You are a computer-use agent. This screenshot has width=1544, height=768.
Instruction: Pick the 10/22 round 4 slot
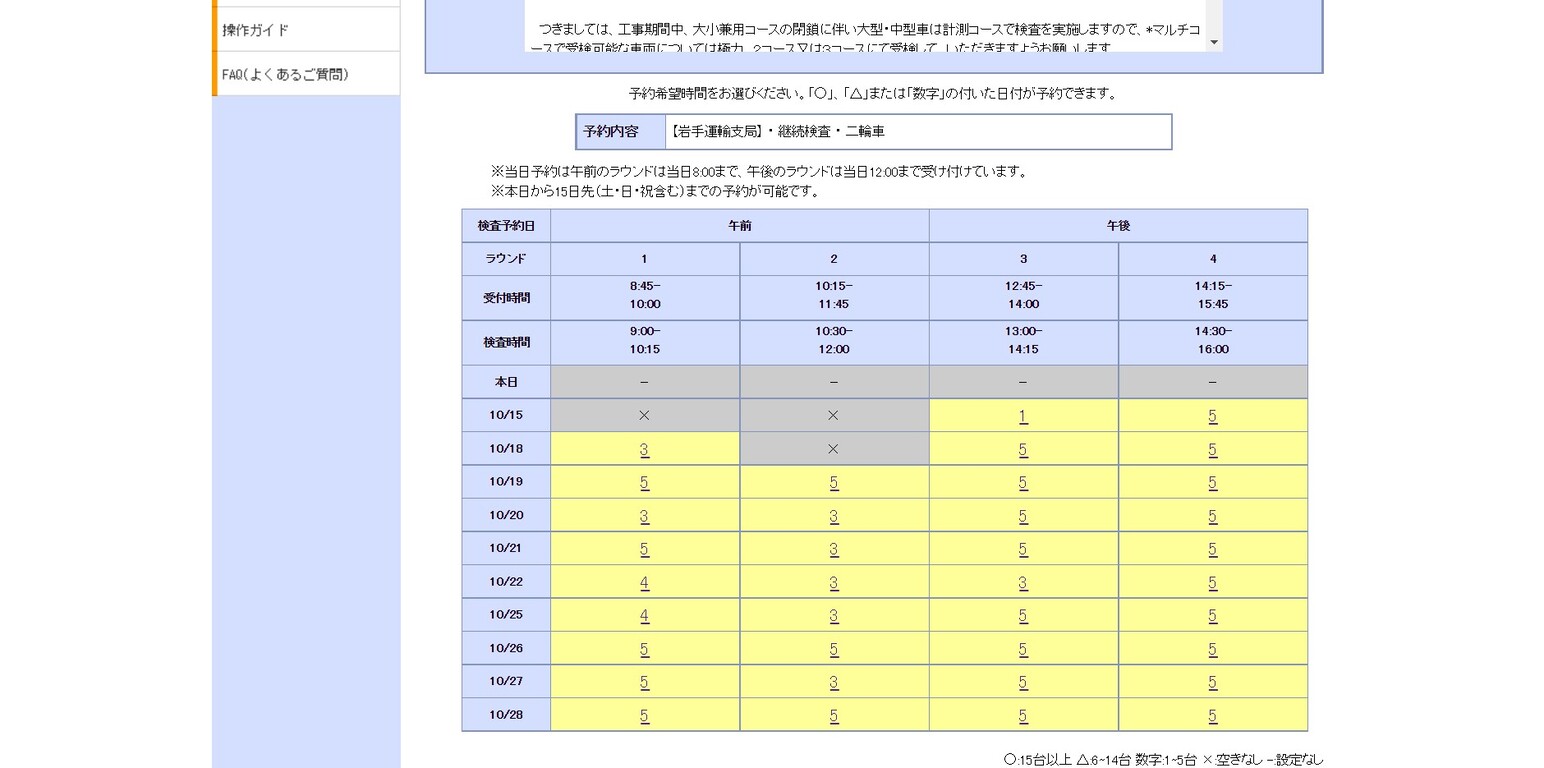point(1213,582)
